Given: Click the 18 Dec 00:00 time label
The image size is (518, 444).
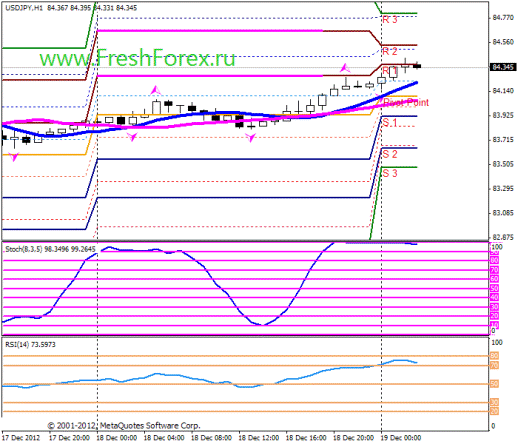Looking at the screenshot, I should click(117, 438).
